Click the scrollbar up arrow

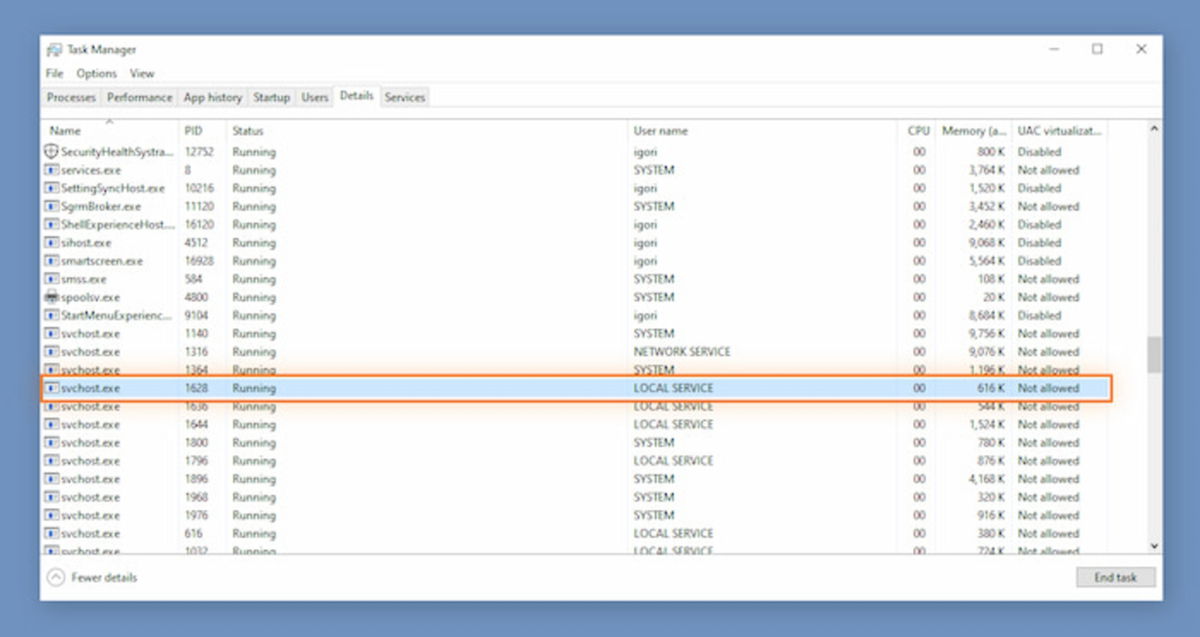pyautogui.click(x=1154, y=129)
